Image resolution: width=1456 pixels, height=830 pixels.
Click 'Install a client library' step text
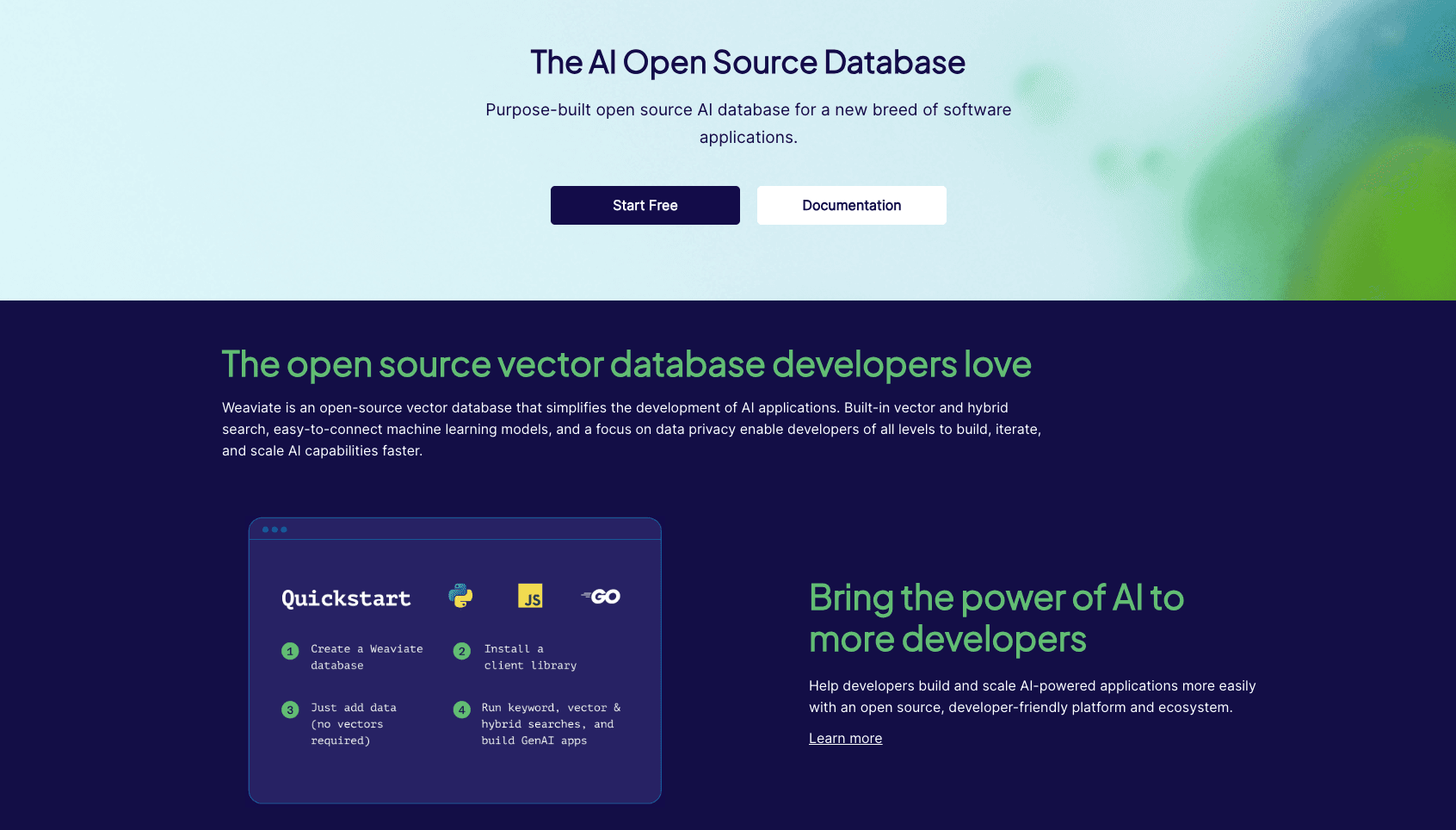tap(530, 657)
